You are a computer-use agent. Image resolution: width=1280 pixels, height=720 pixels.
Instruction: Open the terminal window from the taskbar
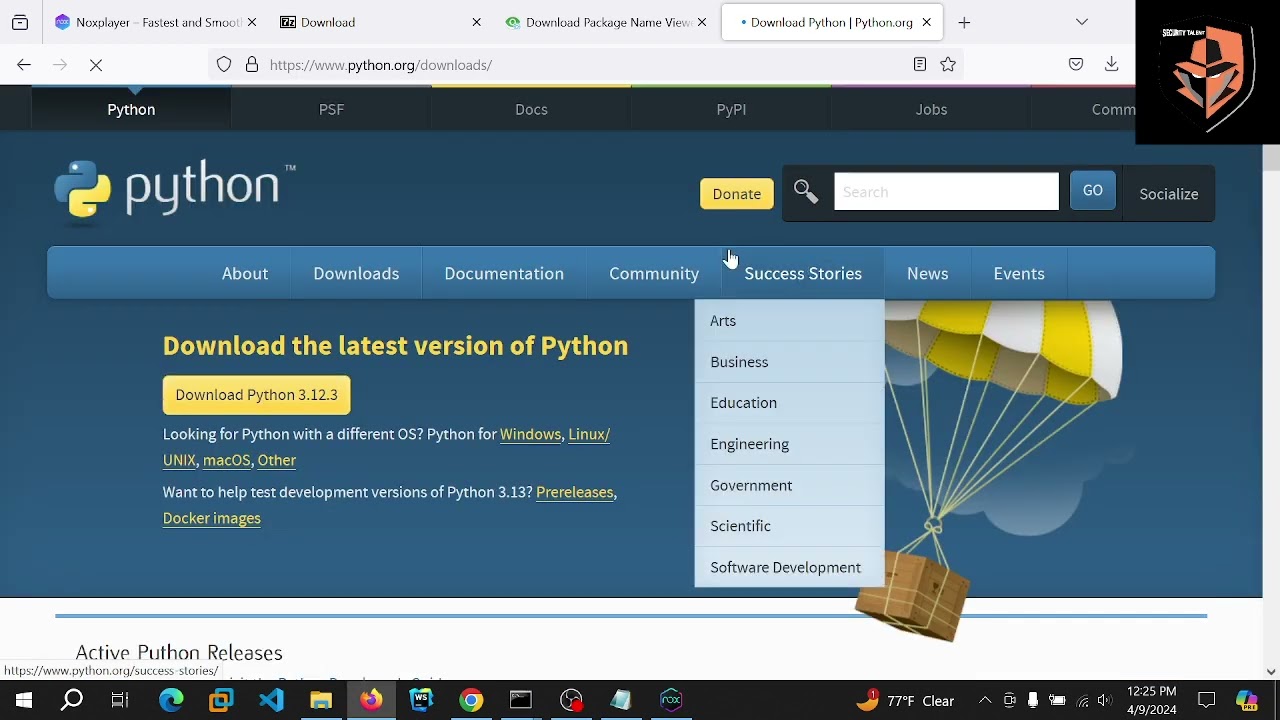521,700
